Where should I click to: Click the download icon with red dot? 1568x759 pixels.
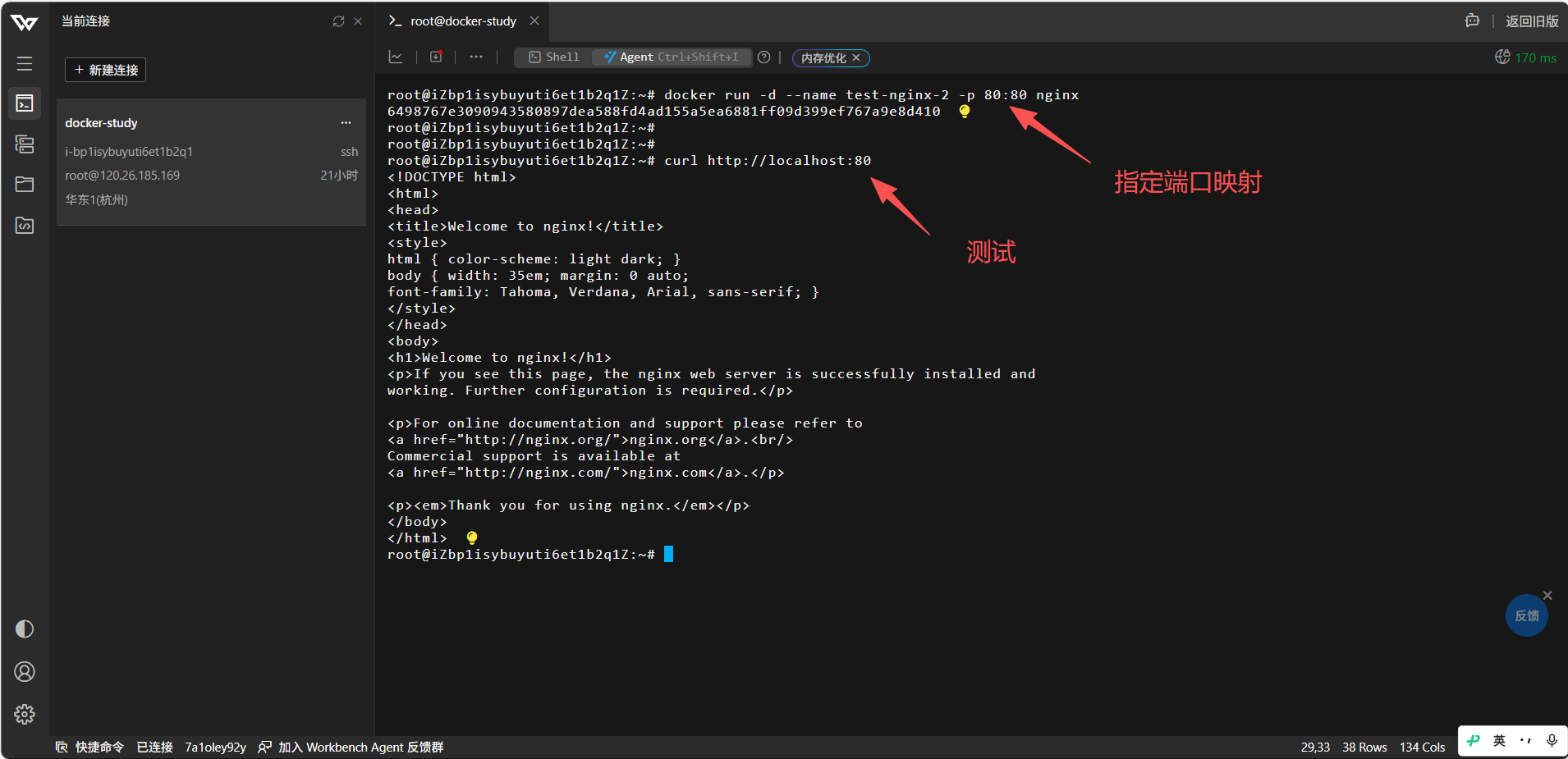436,57
